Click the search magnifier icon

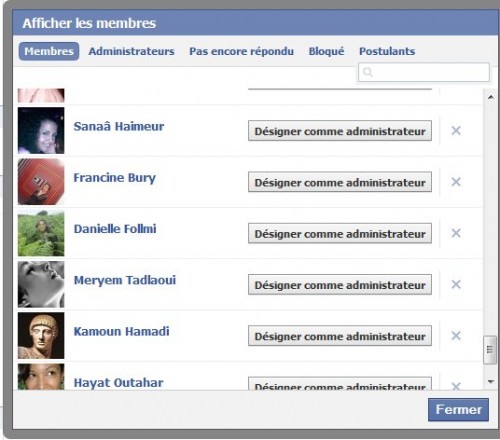tap(368, 72)
